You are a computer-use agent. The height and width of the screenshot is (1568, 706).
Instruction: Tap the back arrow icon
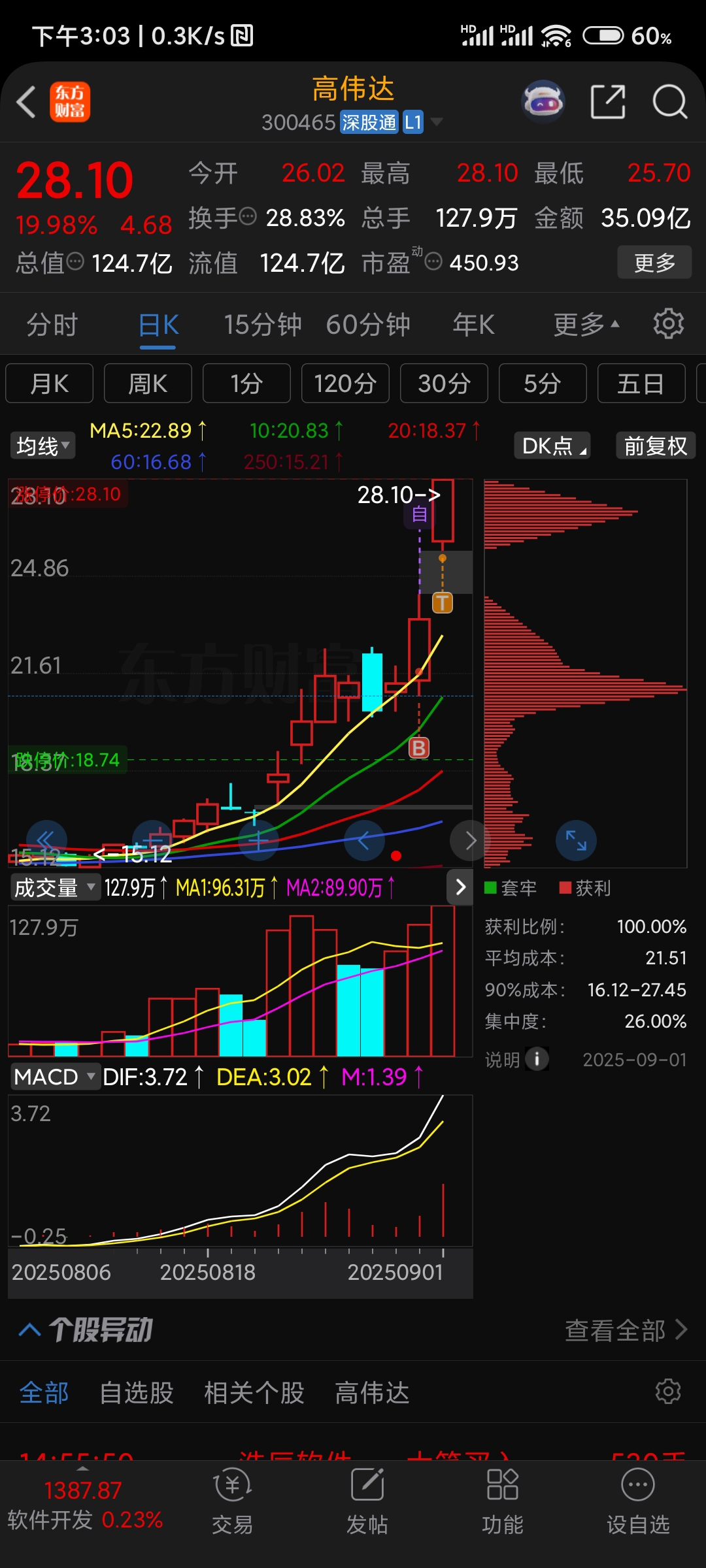pos(26,103)
